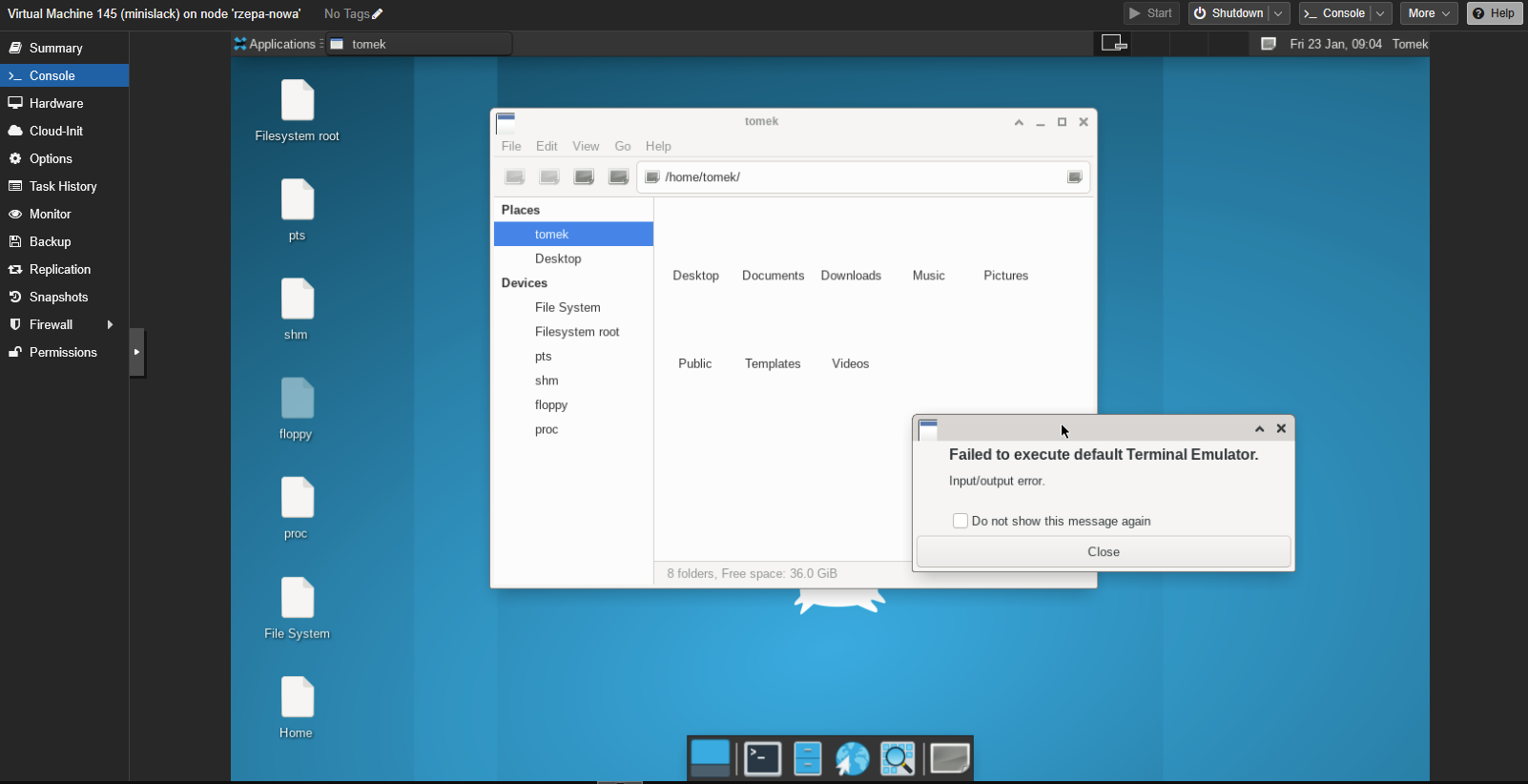The height and width of the screenshot is (784, 1528).
Task: Launch the web browser globe icon
Action: [x=852, y=759]
